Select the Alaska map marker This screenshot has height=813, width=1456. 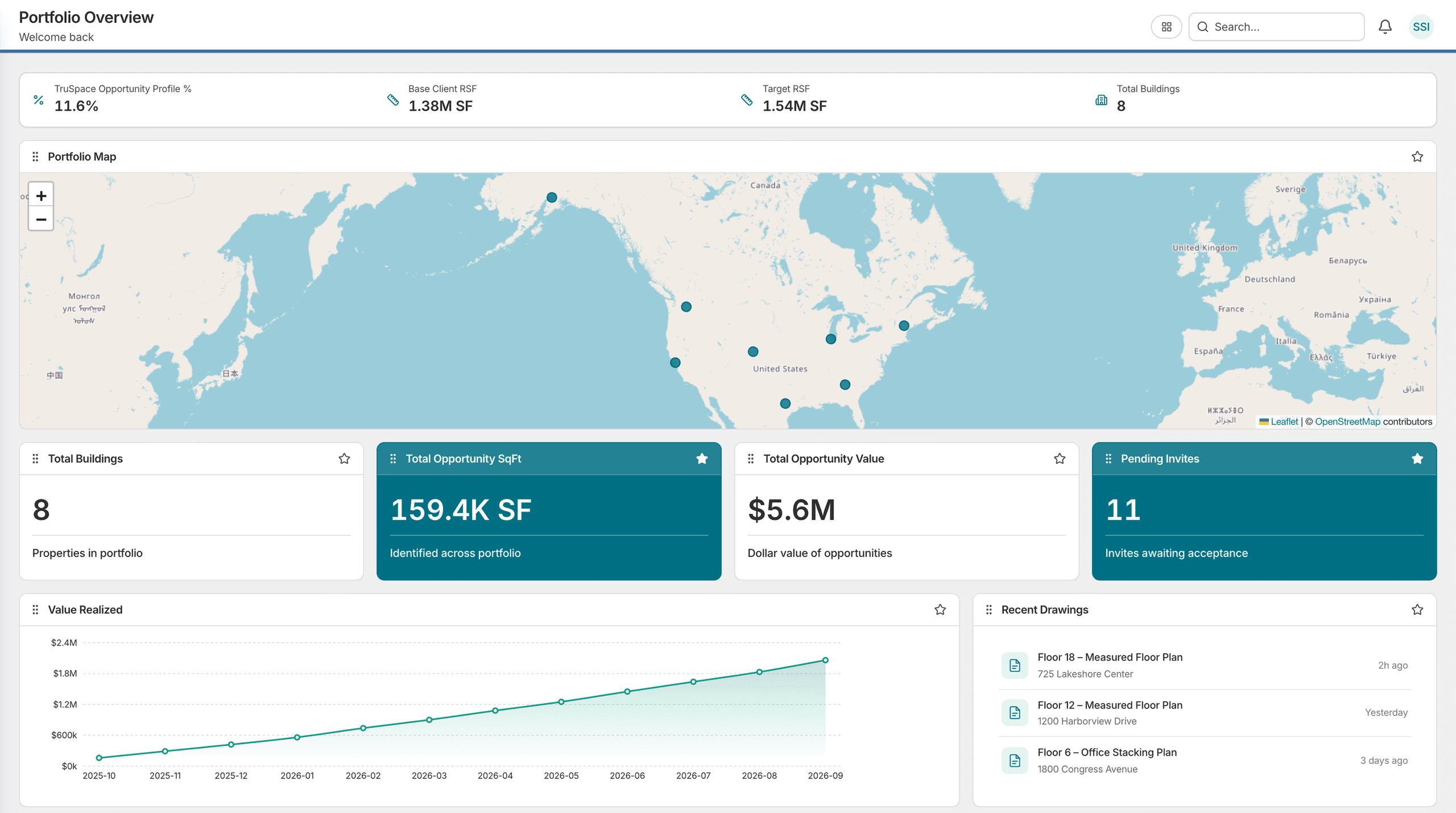coord(551,197)
